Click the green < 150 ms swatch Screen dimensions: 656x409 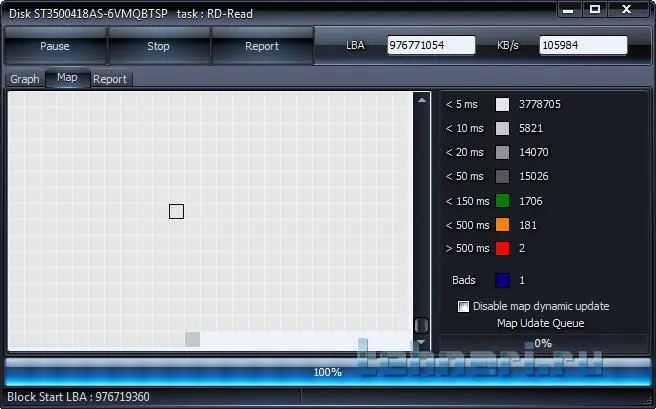point(502,201)
